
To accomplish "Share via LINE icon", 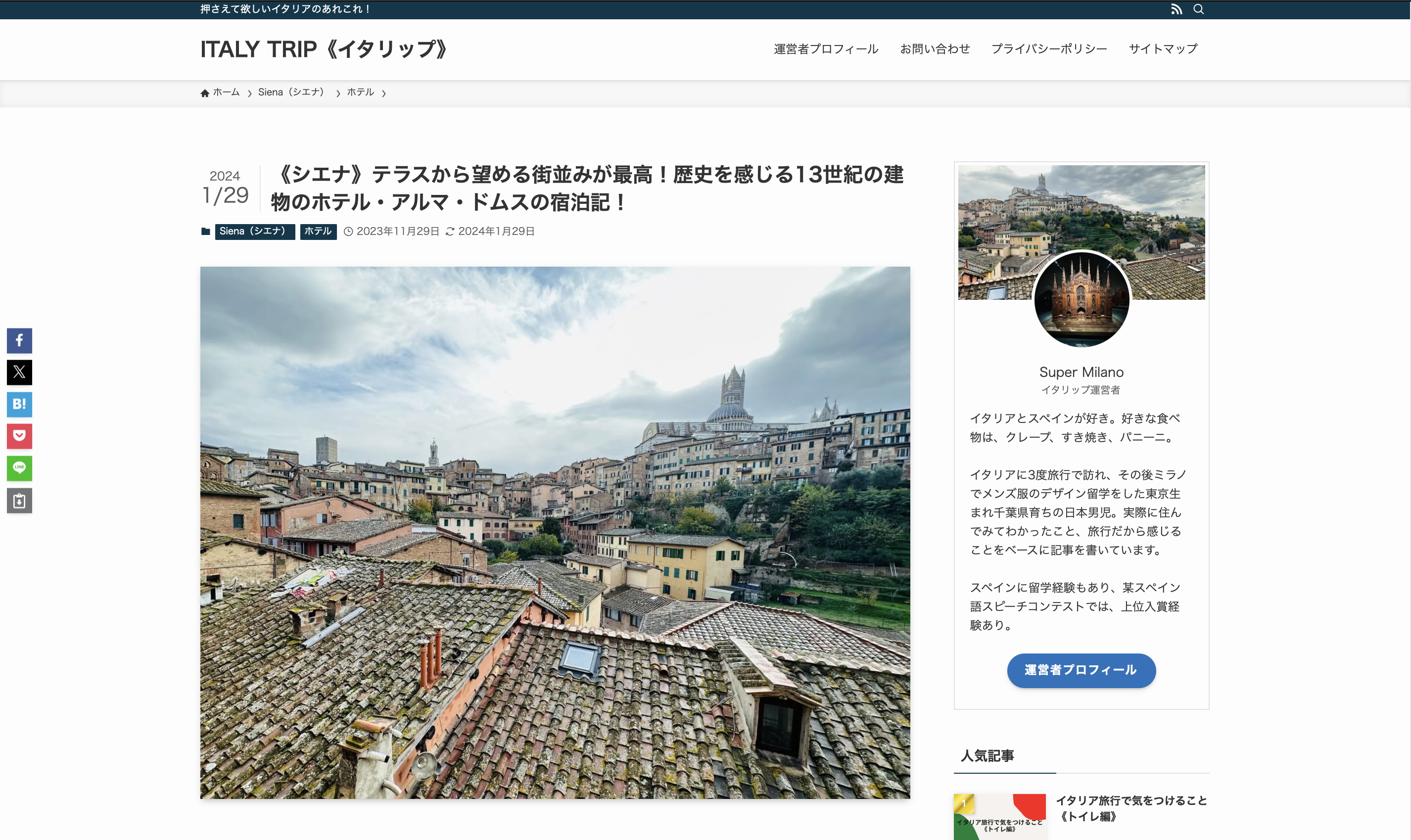I will pyautogui.click(x=19, y=467).
